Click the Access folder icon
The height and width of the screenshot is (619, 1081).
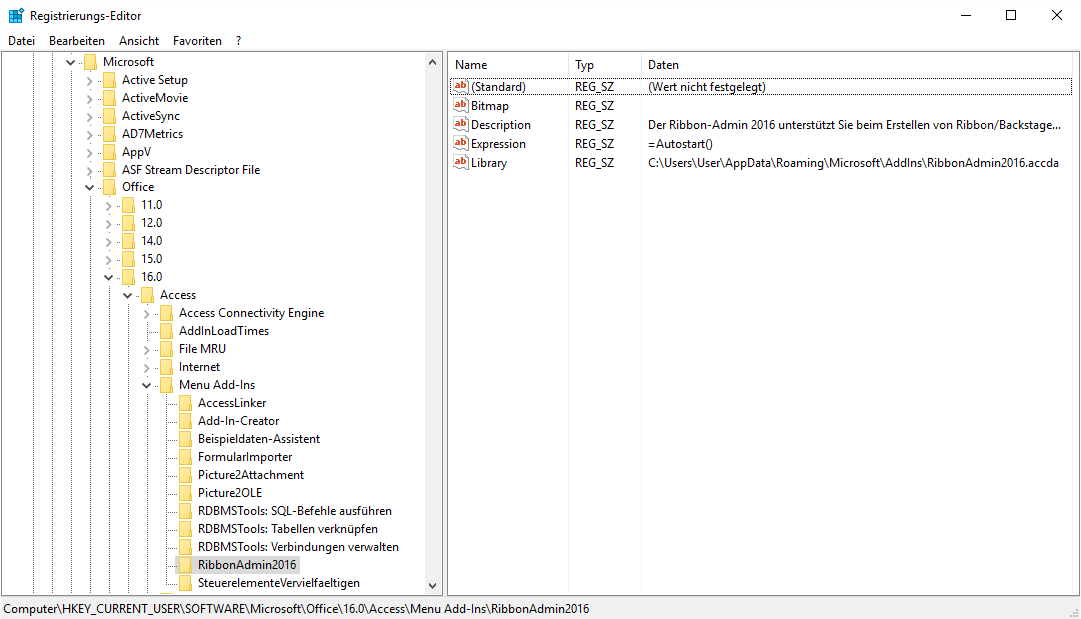[x=148, y=295]
